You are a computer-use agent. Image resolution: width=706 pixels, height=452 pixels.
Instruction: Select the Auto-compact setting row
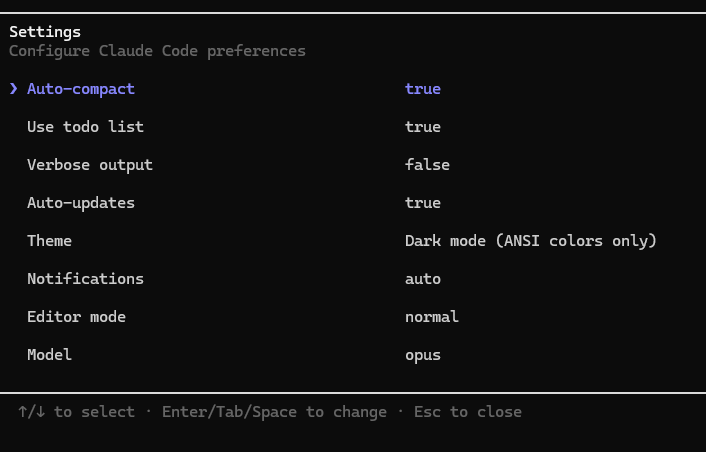[x=353, y=89]
